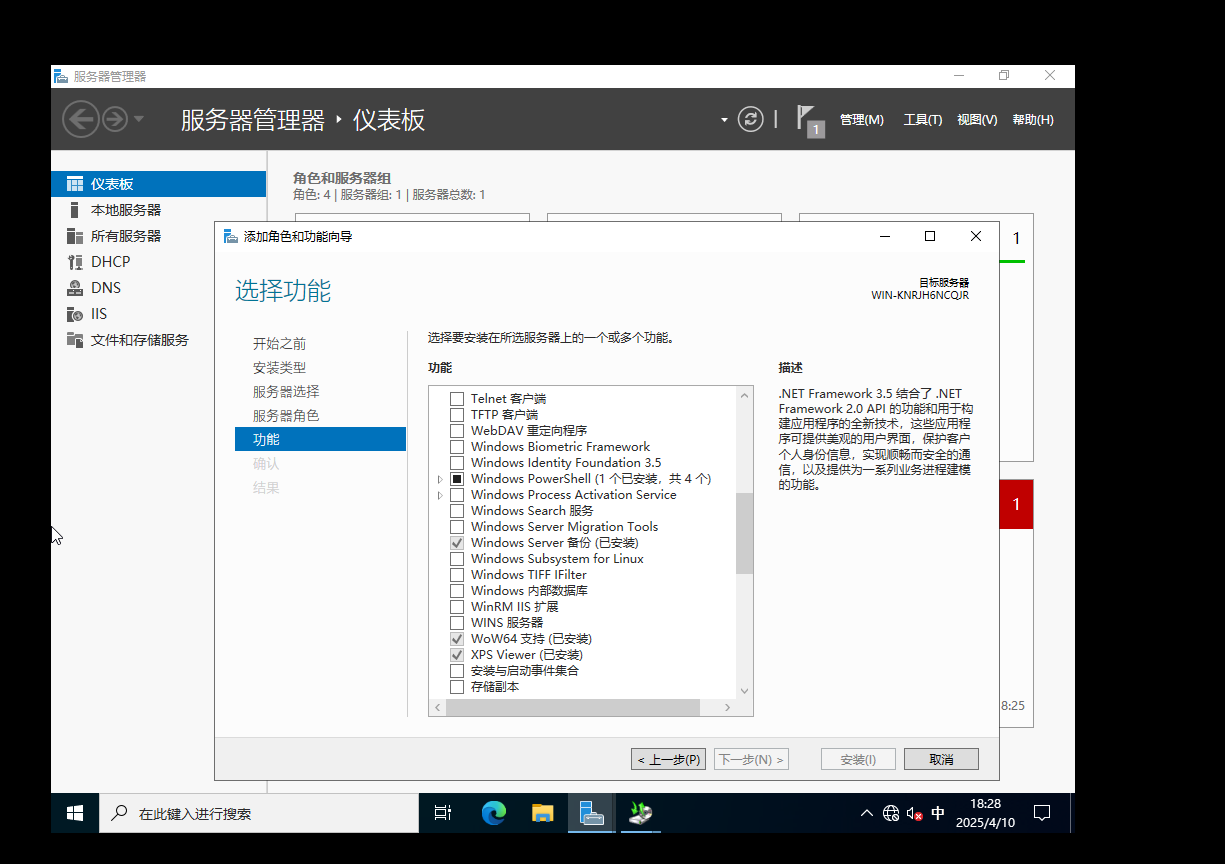Go to 服务器角色 wizard step
The height and width of the screenshot is (864, 1225).
click(286, 416)
